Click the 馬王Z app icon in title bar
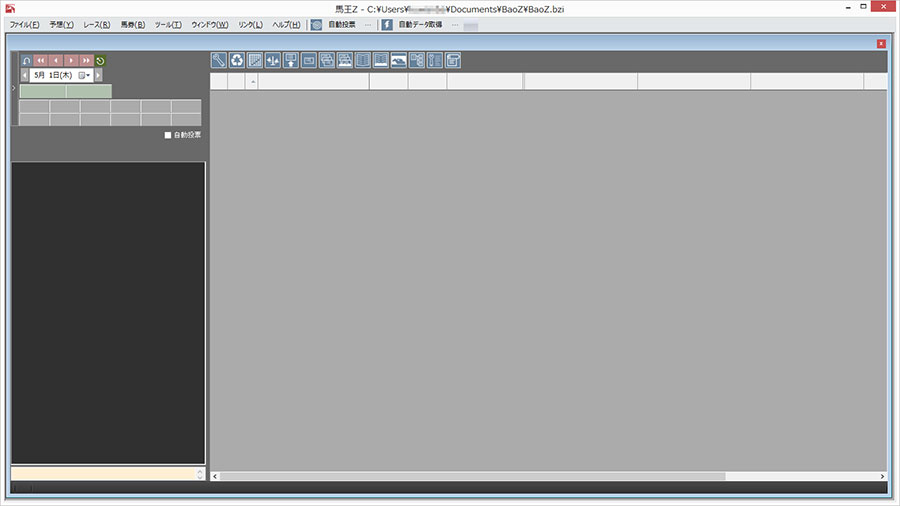Screen dimensions: 900x506 pyautogui.click(x=10, y=9)
